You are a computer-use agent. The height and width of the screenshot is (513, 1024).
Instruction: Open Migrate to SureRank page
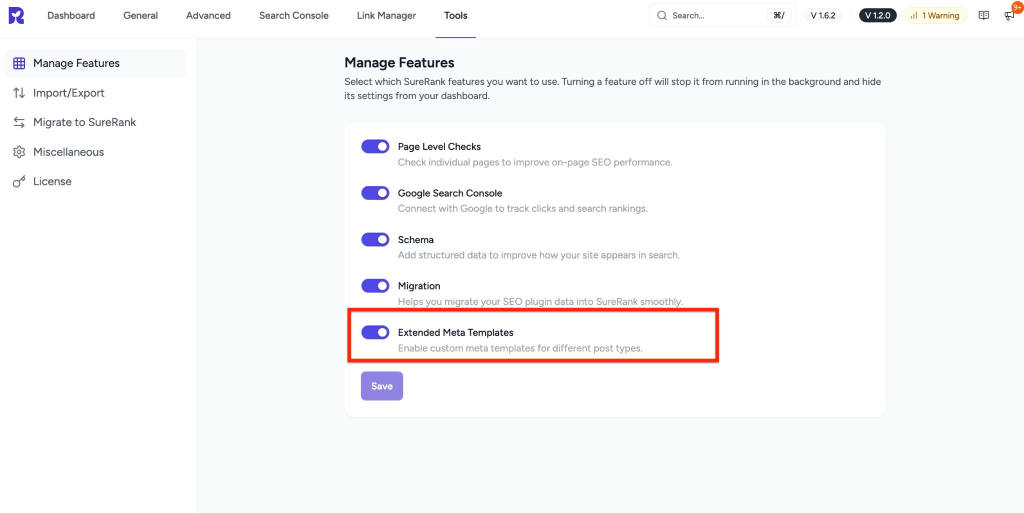pos(95,122)
